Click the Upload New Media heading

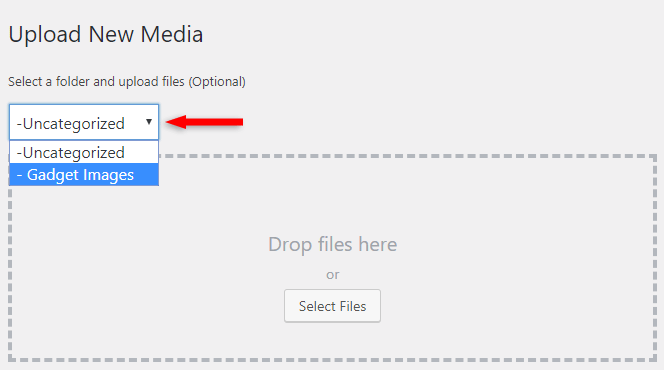(x=106, y=34)
